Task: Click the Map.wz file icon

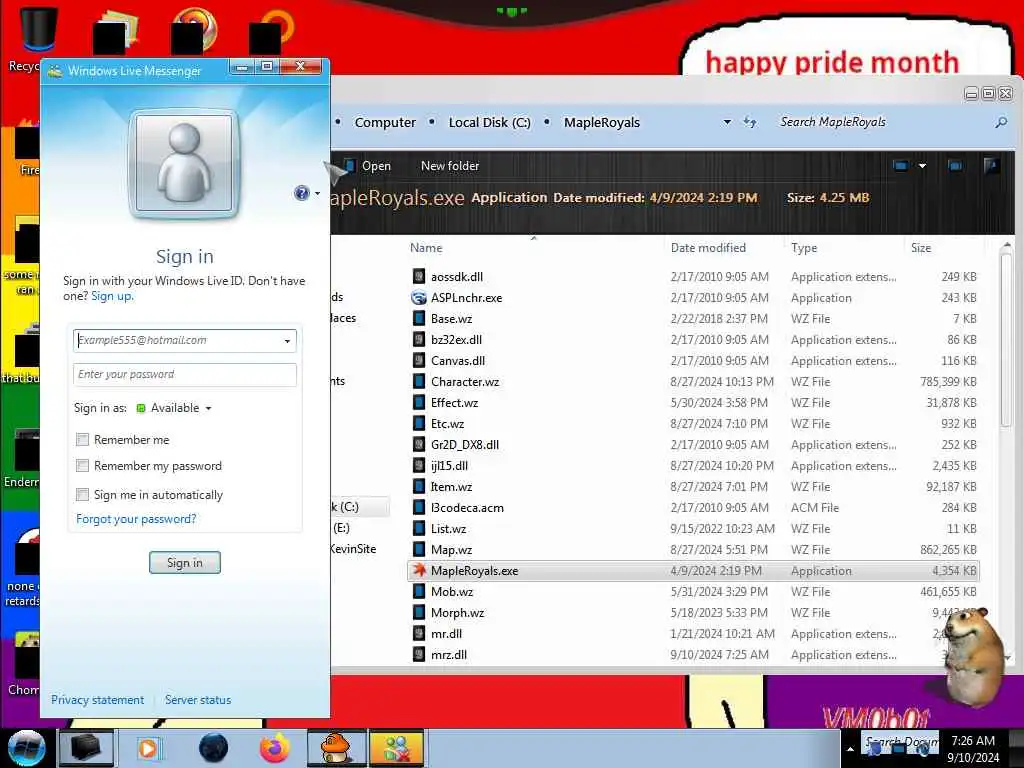Action: [x=419, y=550]
